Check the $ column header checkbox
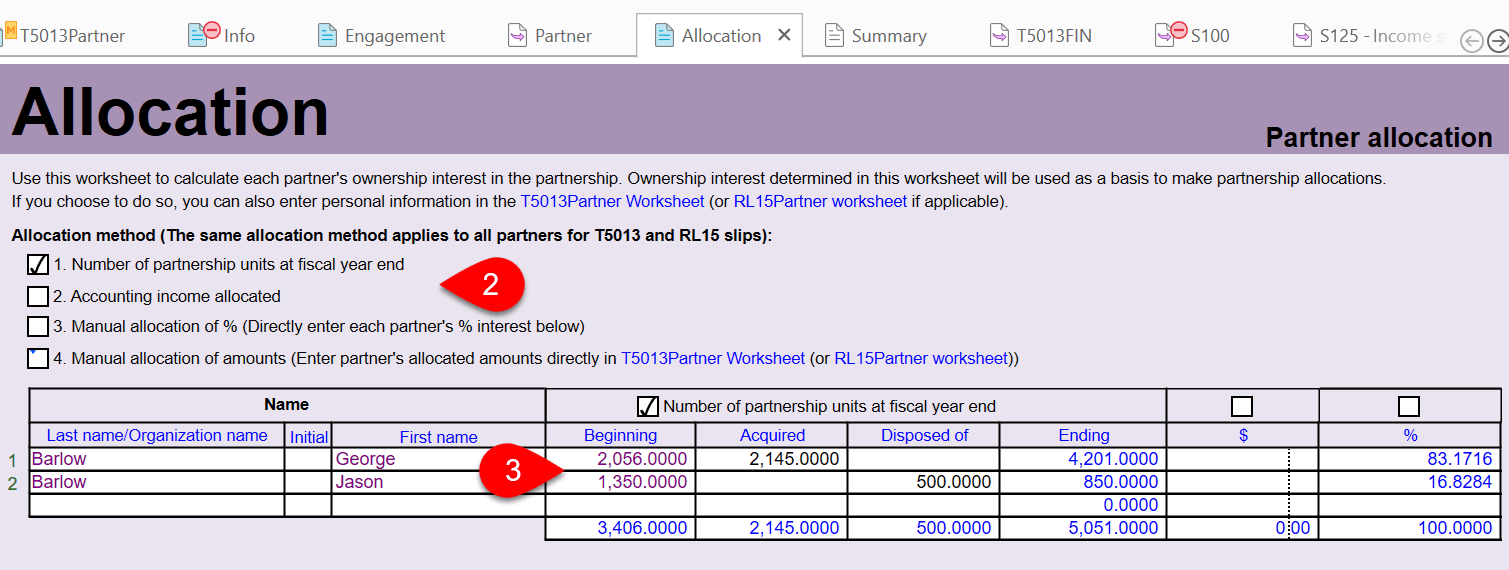 (1242, 406)
